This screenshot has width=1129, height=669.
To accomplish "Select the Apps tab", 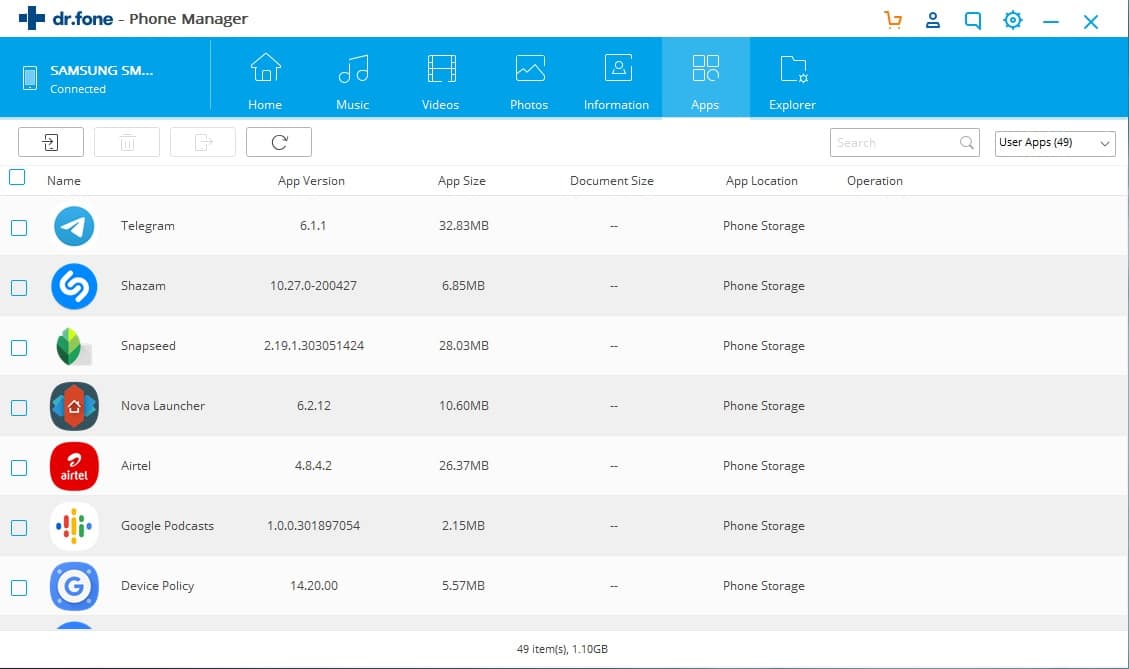I will coord(706,77).
